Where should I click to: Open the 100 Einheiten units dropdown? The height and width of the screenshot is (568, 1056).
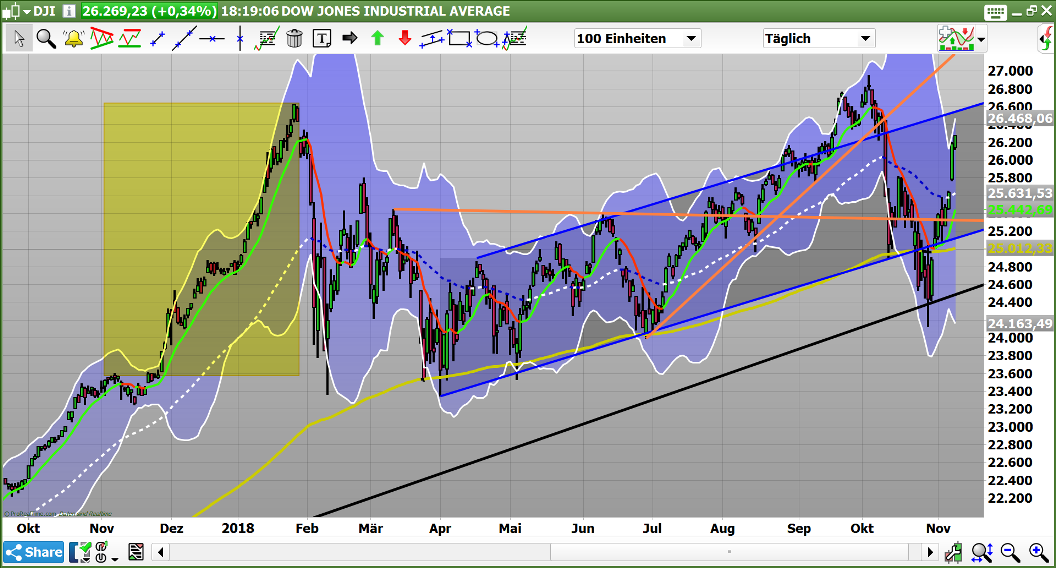(637, 38)
